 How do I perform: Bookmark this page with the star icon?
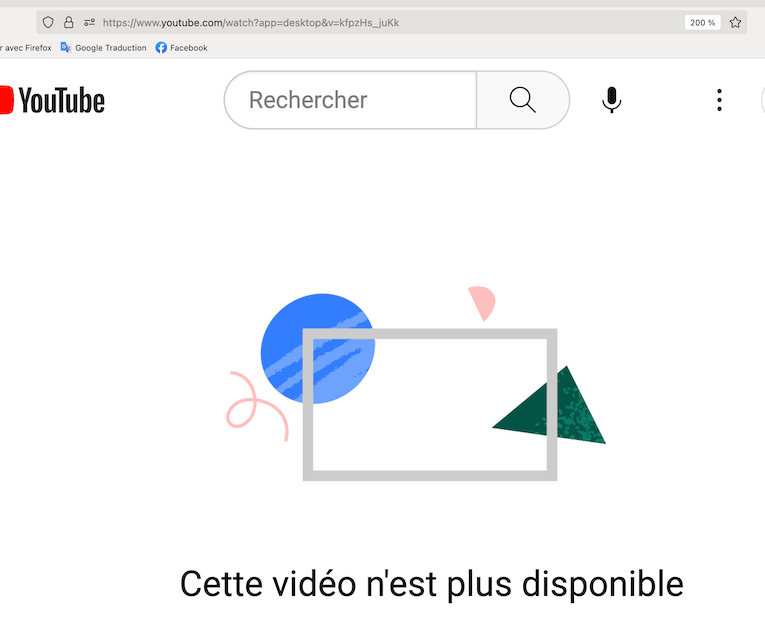click(735, 22)
